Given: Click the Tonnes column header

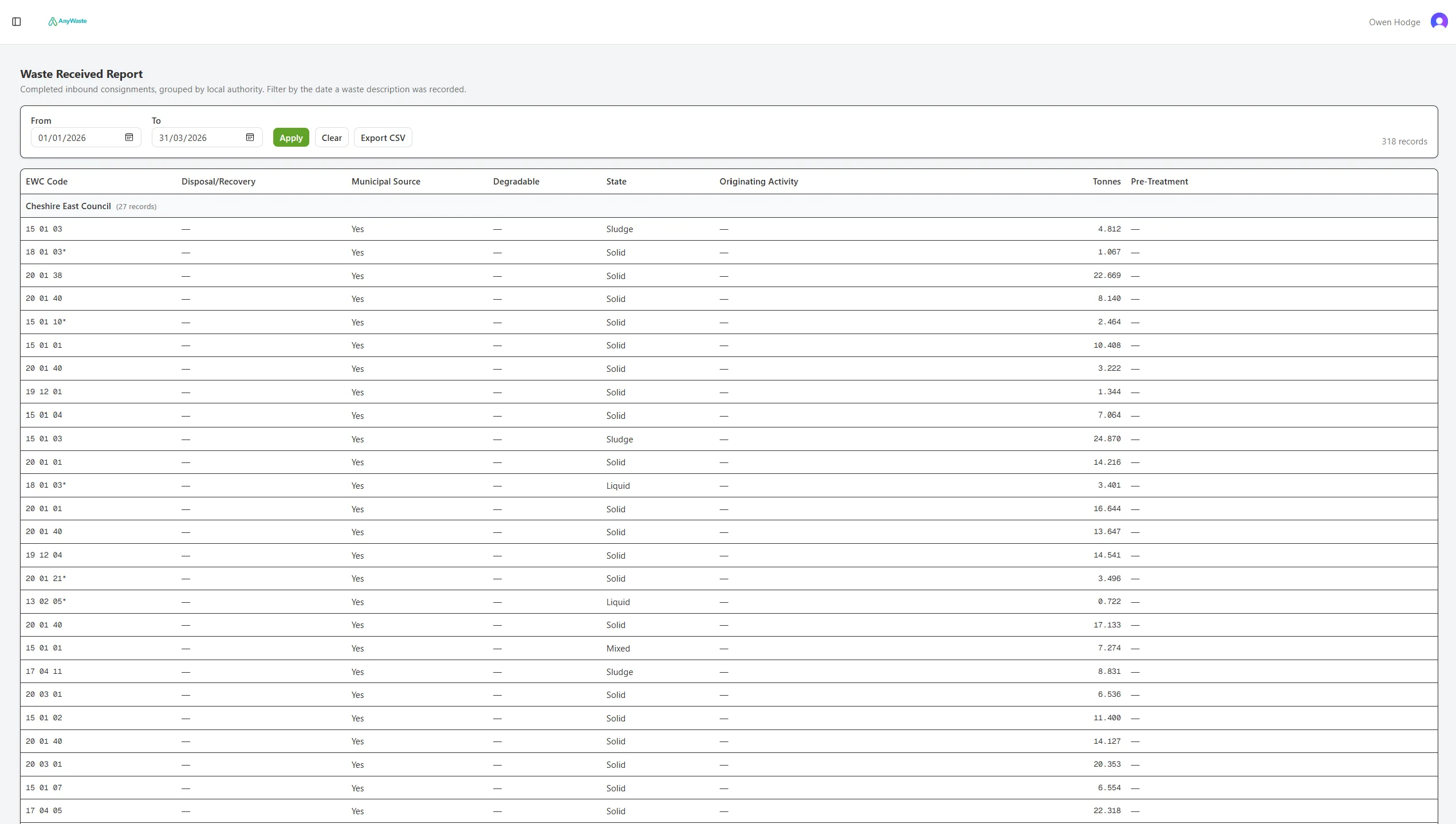Looking at the screenshot, I should coord(1106,182).
